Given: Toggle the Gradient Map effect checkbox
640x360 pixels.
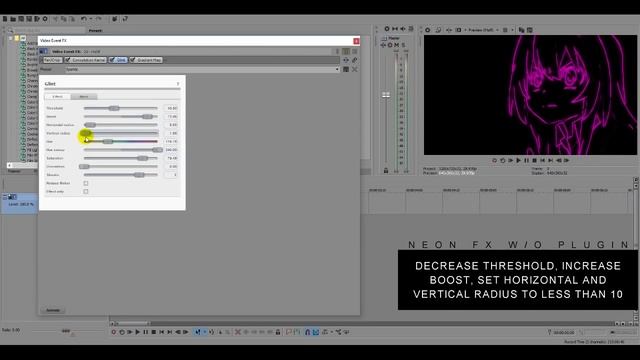Looking at the screenshot, I should click(x=132, y=60).
